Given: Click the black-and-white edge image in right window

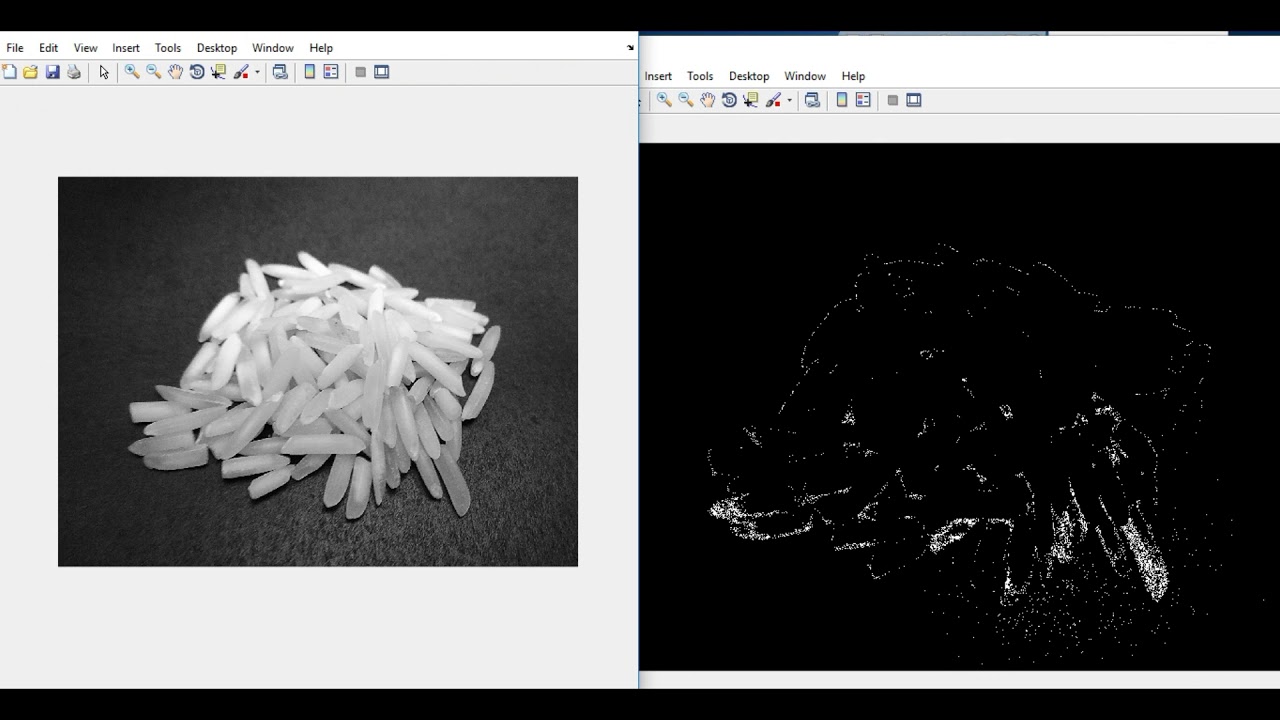Looking at the screenshot, I should pos(960,407).
